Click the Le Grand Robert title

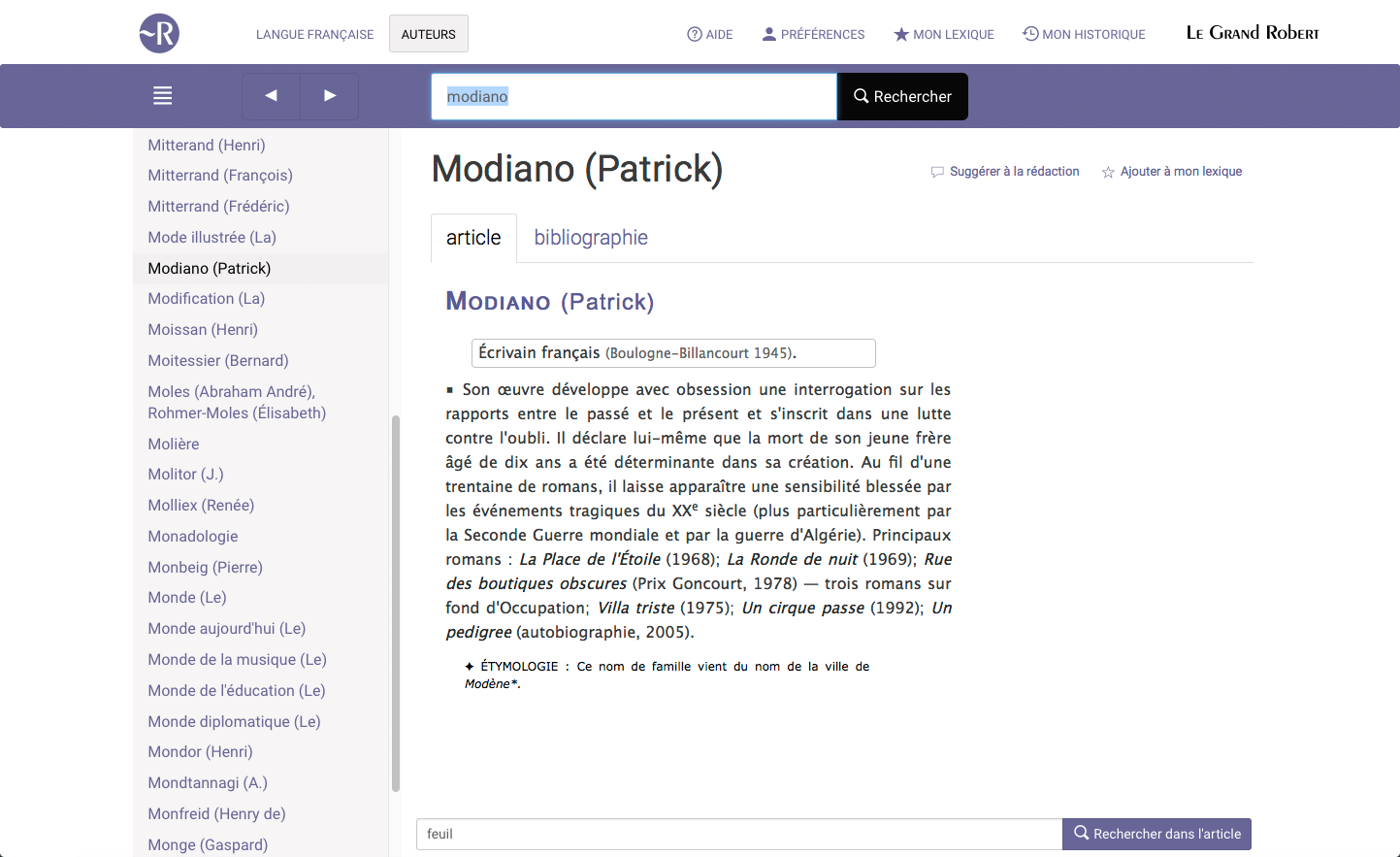1253,32
